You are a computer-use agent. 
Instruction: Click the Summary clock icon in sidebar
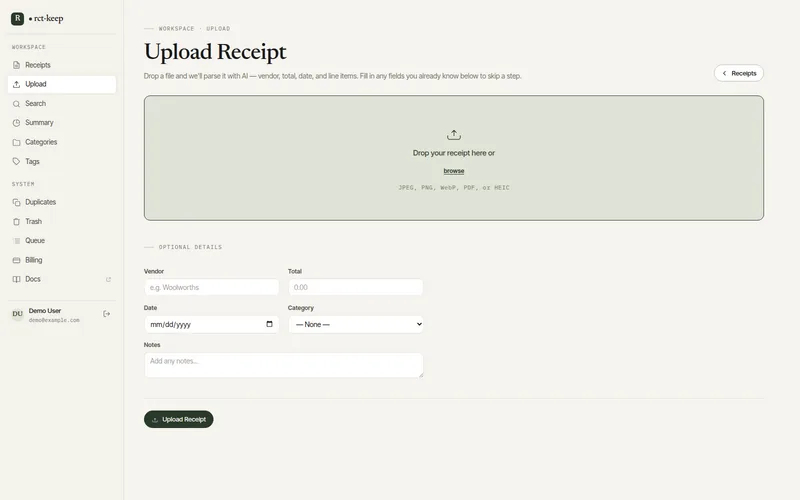tap(16, 123)
